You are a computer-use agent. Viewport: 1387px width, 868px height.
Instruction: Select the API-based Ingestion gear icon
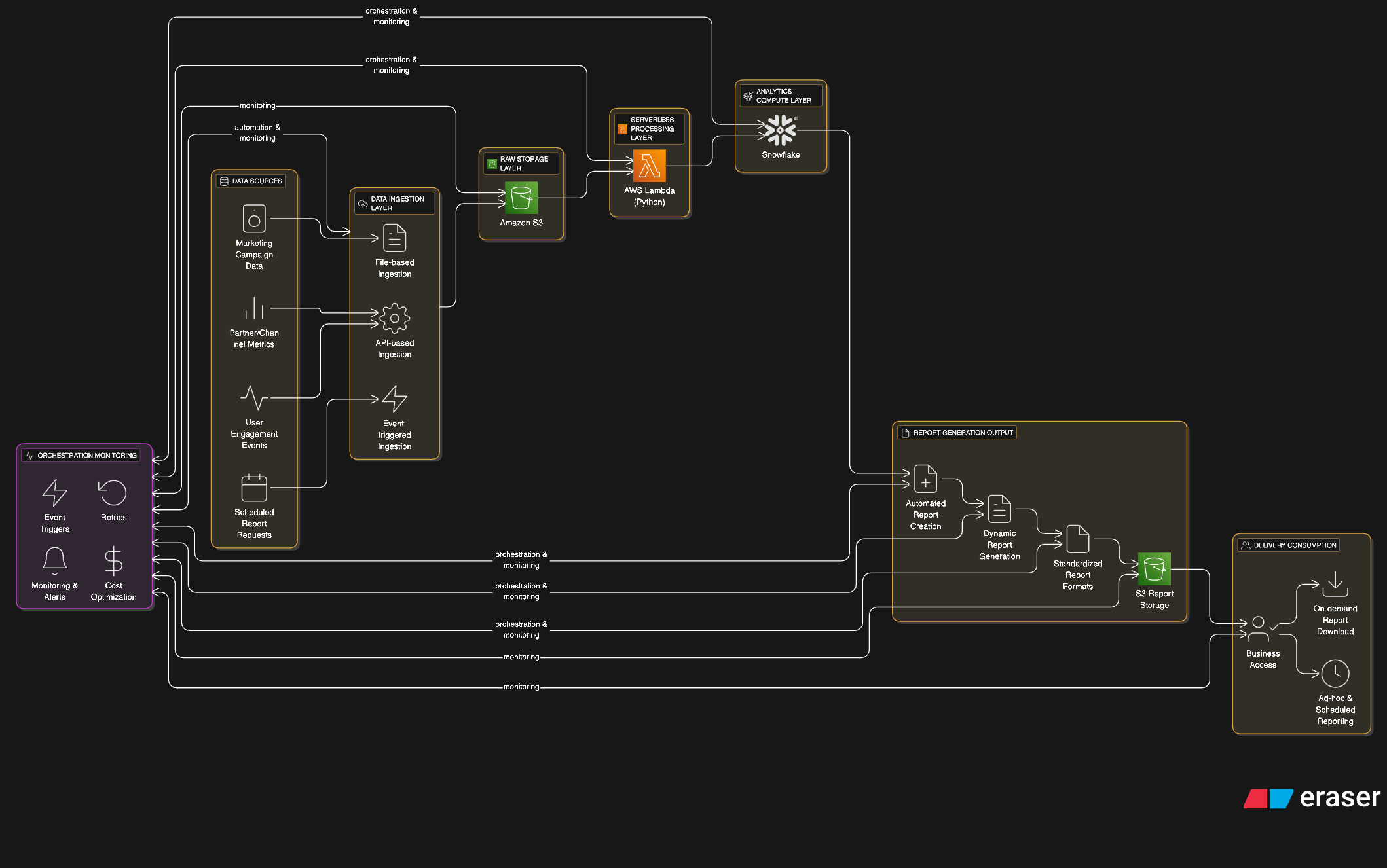[393, 319]
